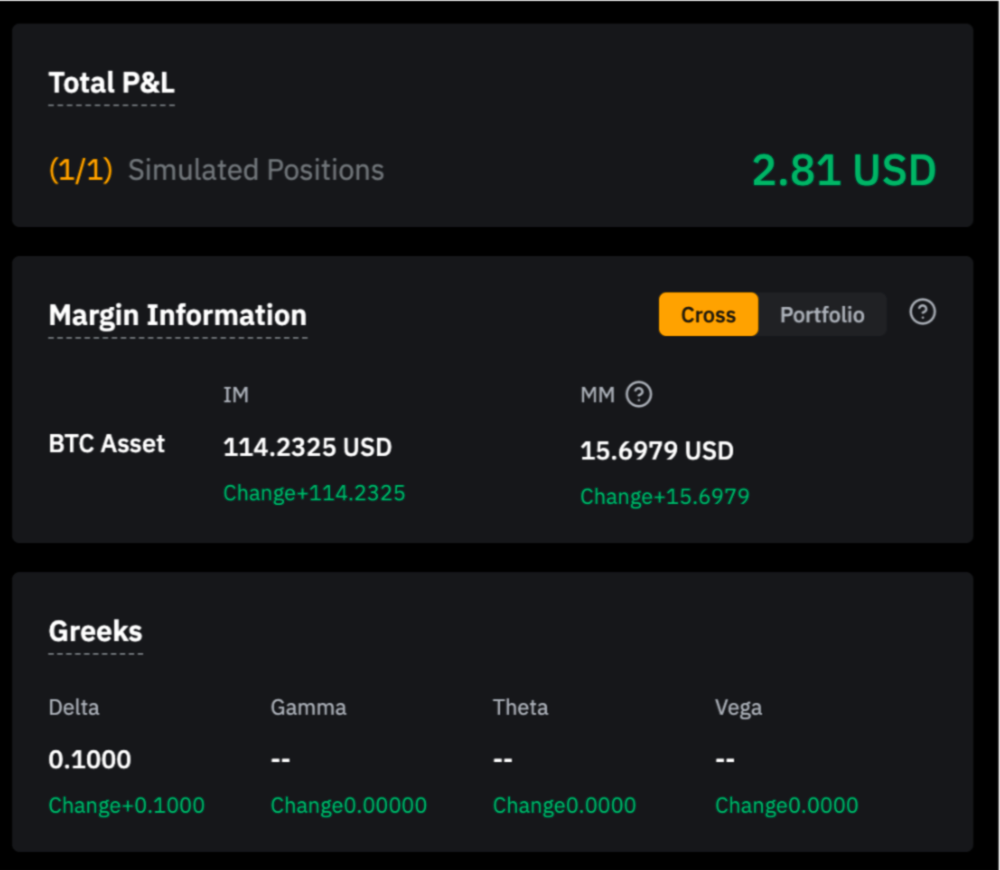
Task: Click the Margin Information underlined heading
Action: (177, 316)
